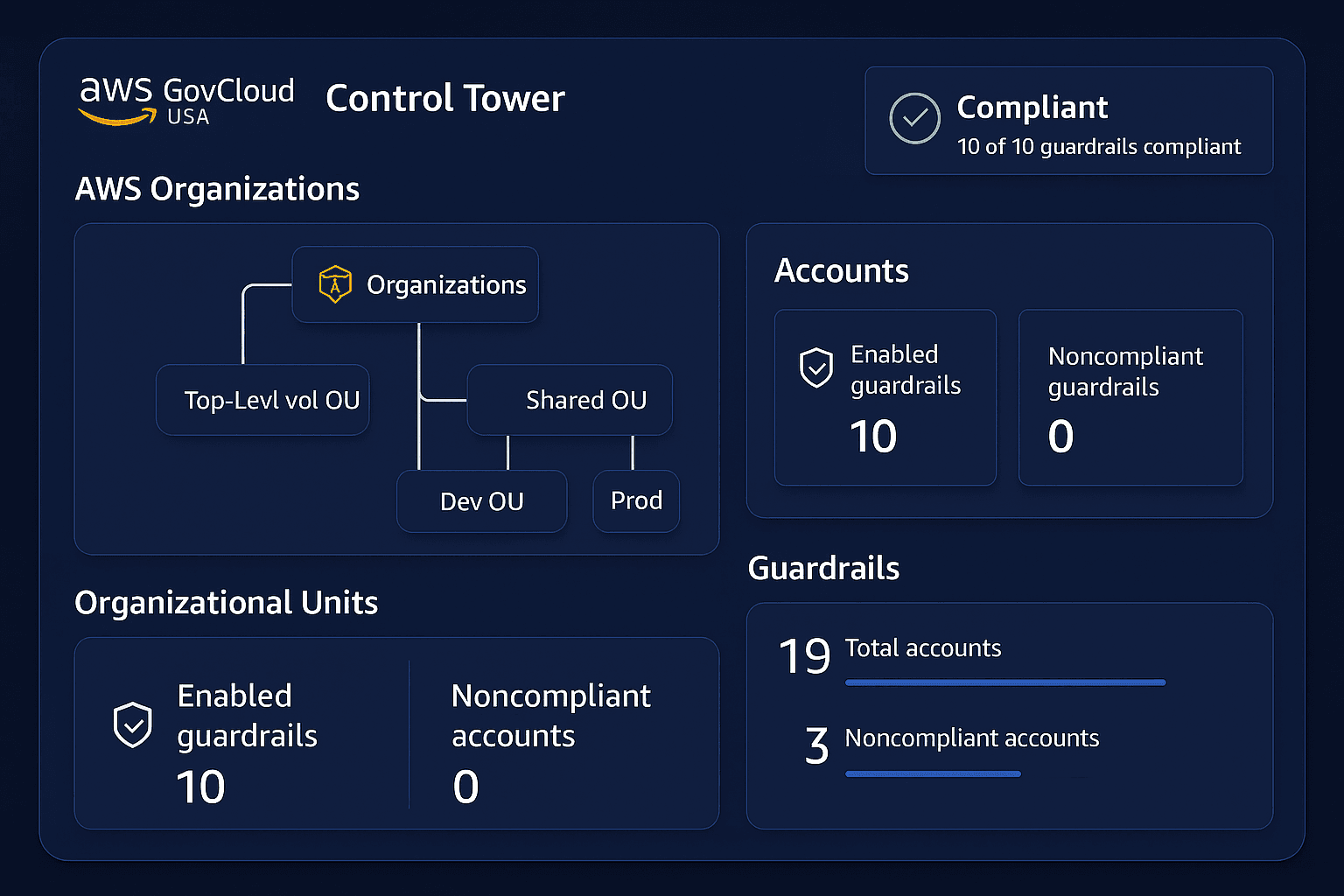Open the Accounts panel heading
Screen dimensions: 1344x896
841,271
